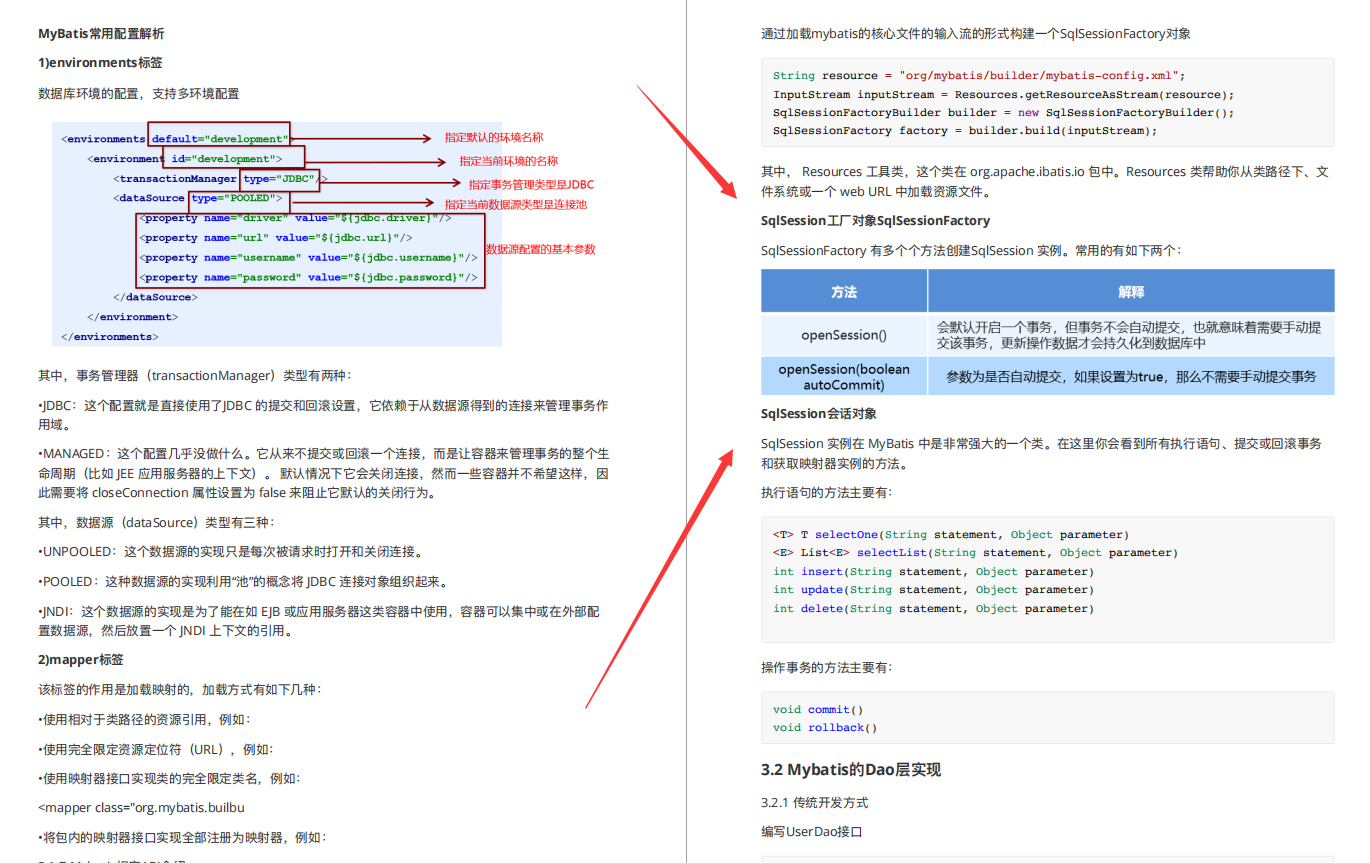Click the "String resource =" code line
The width and height of the screenshot is (1370, 864).
click(979, 76)
